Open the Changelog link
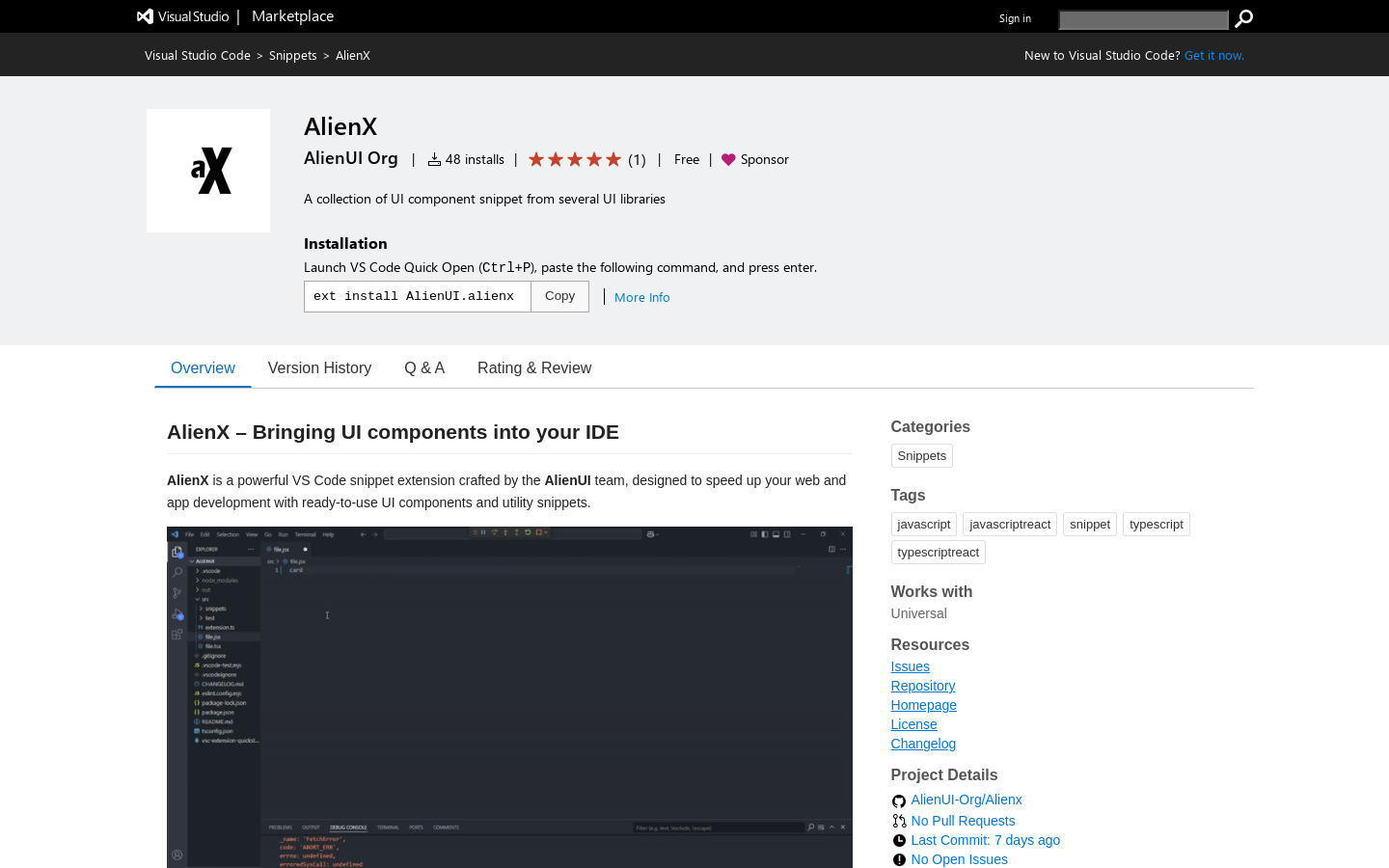 pyautogui.click(x=923, y=744)
